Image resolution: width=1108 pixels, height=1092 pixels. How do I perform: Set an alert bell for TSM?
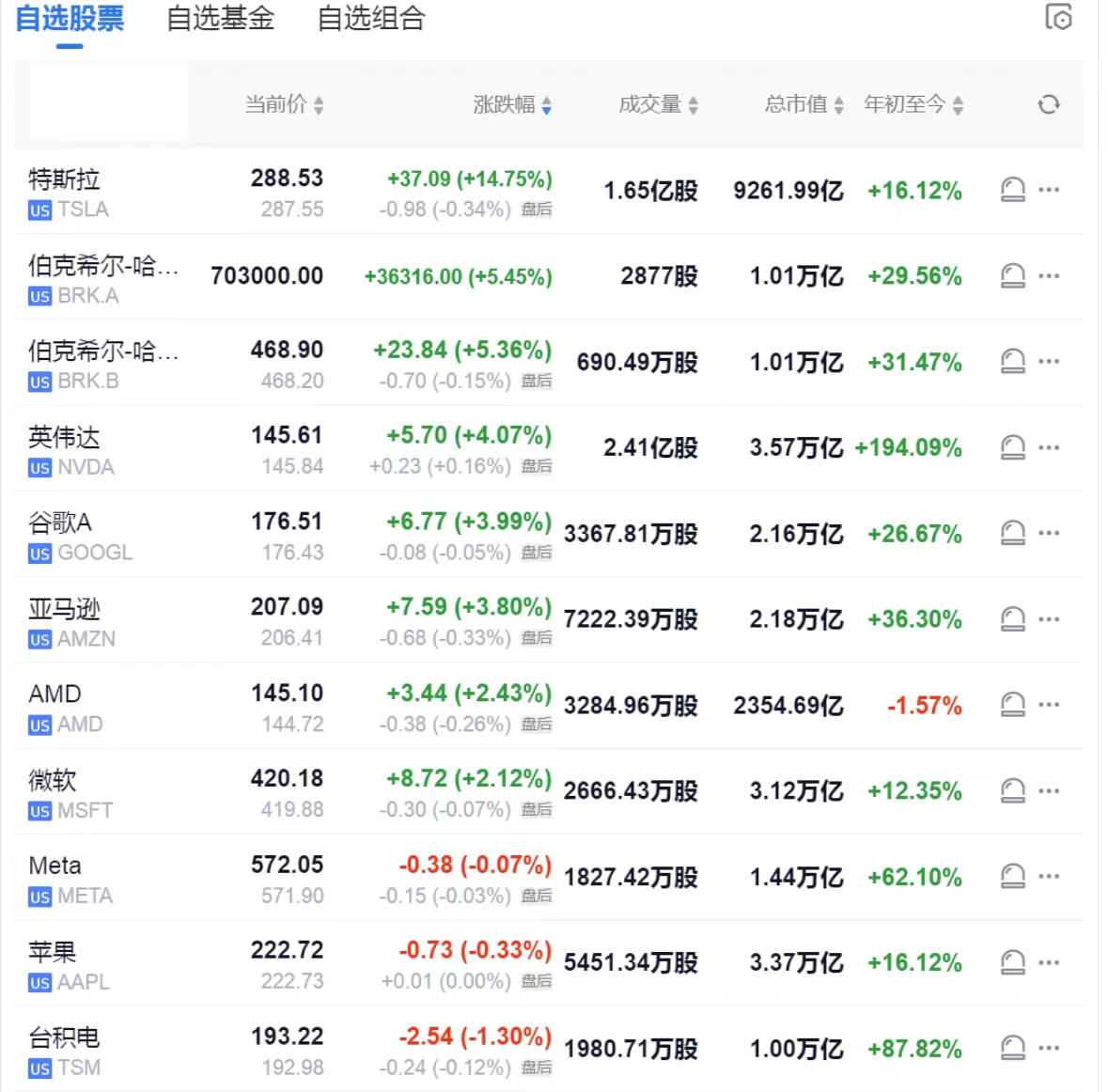[1012, 1048]
